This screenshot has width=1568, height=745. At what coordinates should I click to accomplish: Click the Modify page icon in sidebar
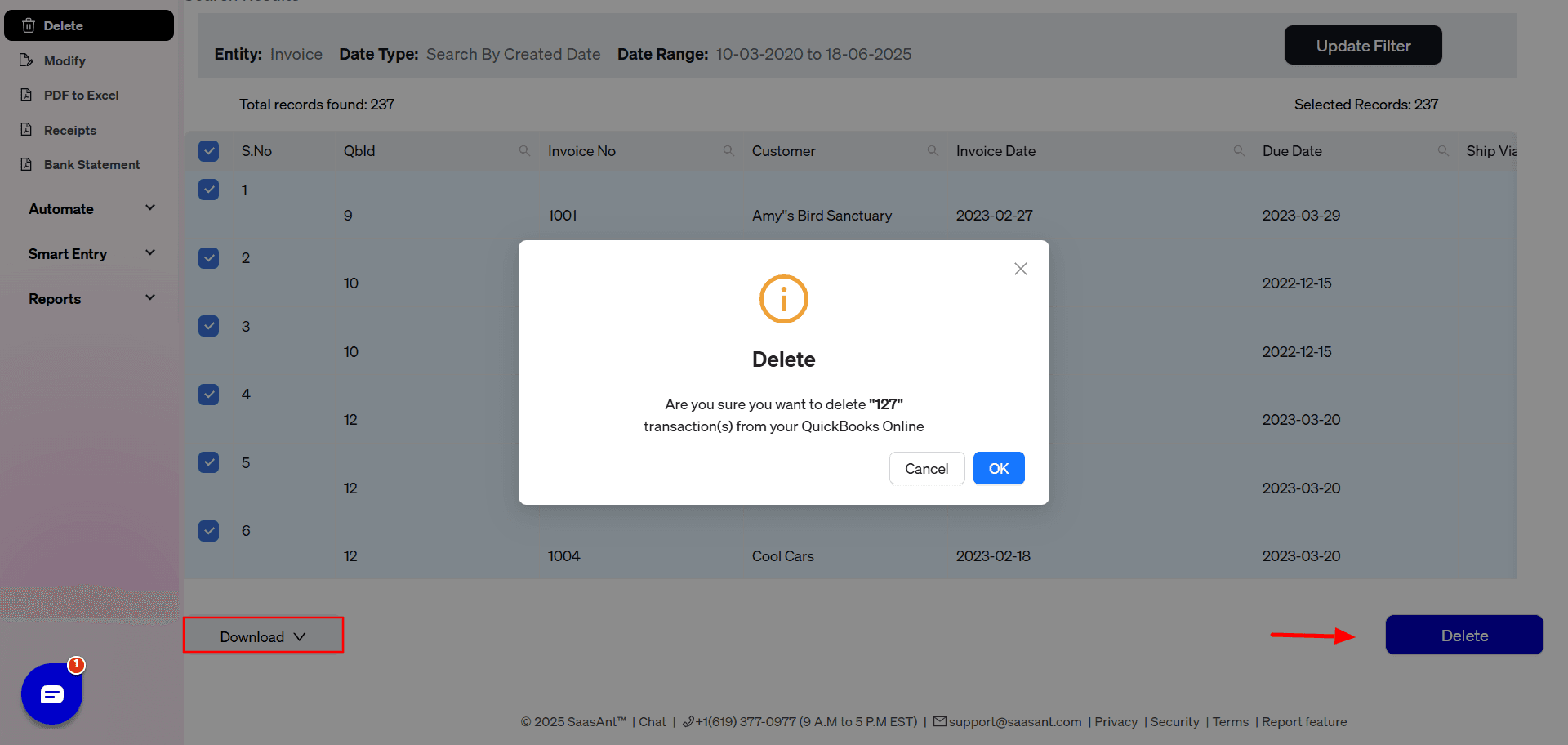click(27, 60)
